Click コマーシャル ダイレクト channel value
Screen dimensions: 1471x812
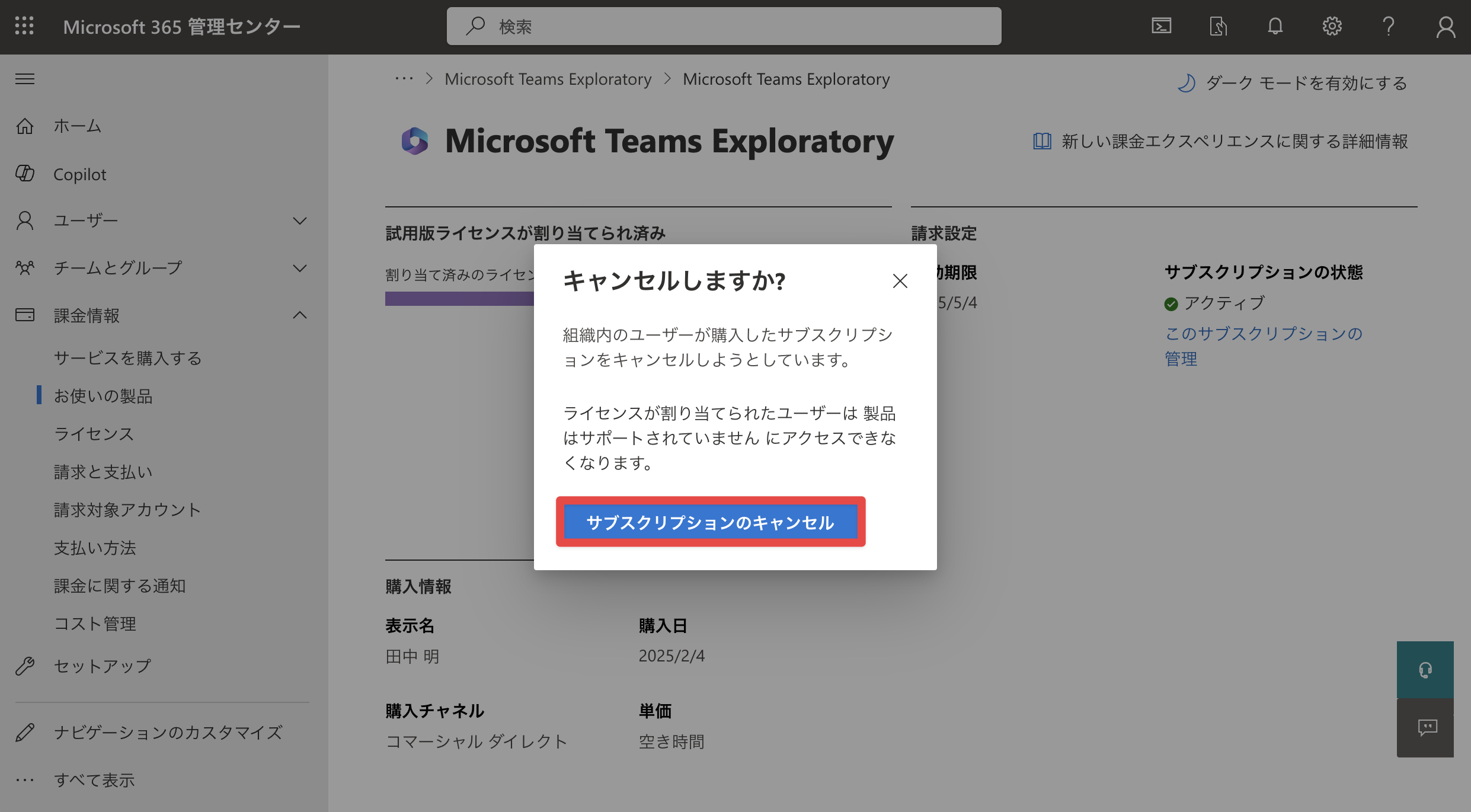[x=477, y=741]
